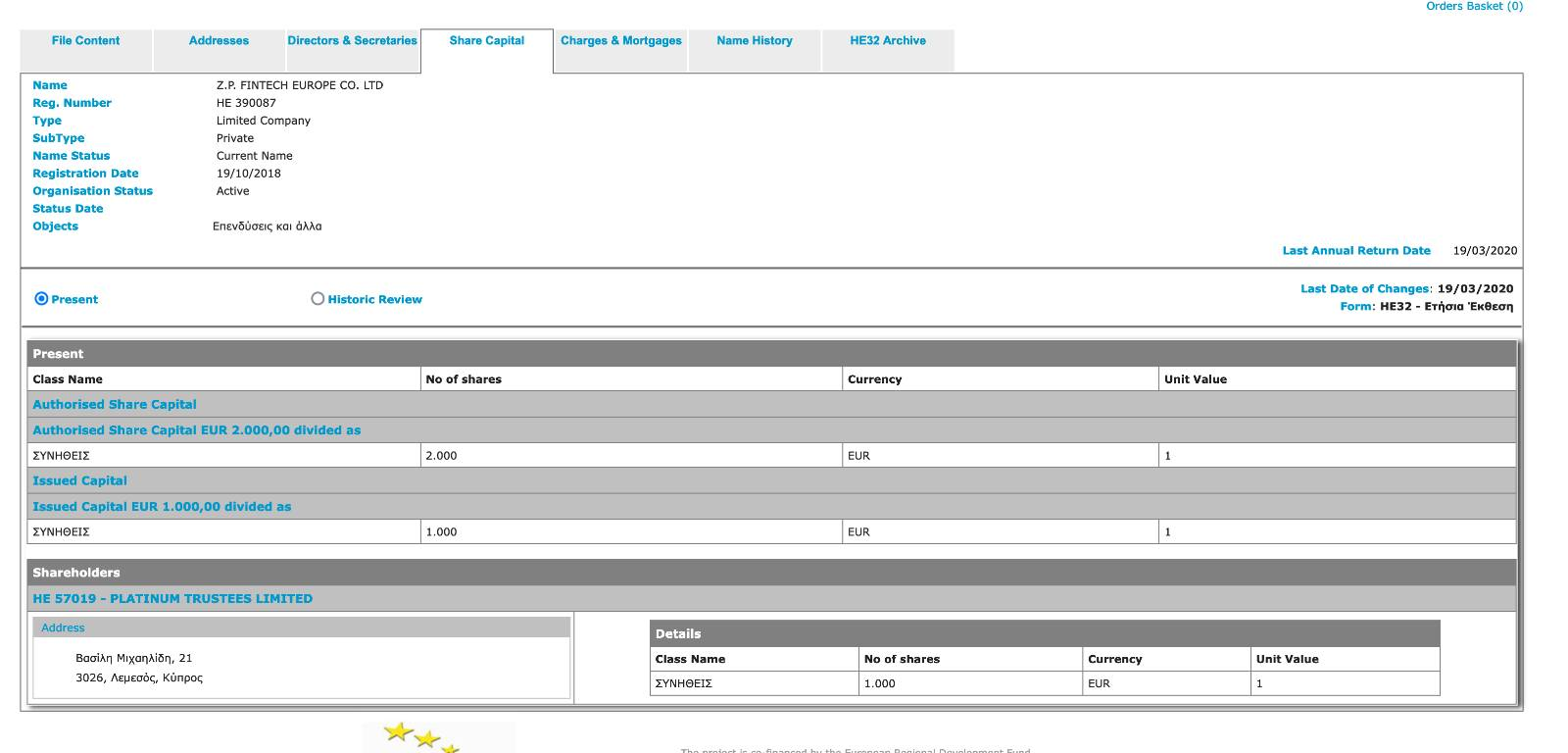The width and height of the screenshot is (1568, 753).
Task: Open the Name History tab
Action: click(754, 41)
